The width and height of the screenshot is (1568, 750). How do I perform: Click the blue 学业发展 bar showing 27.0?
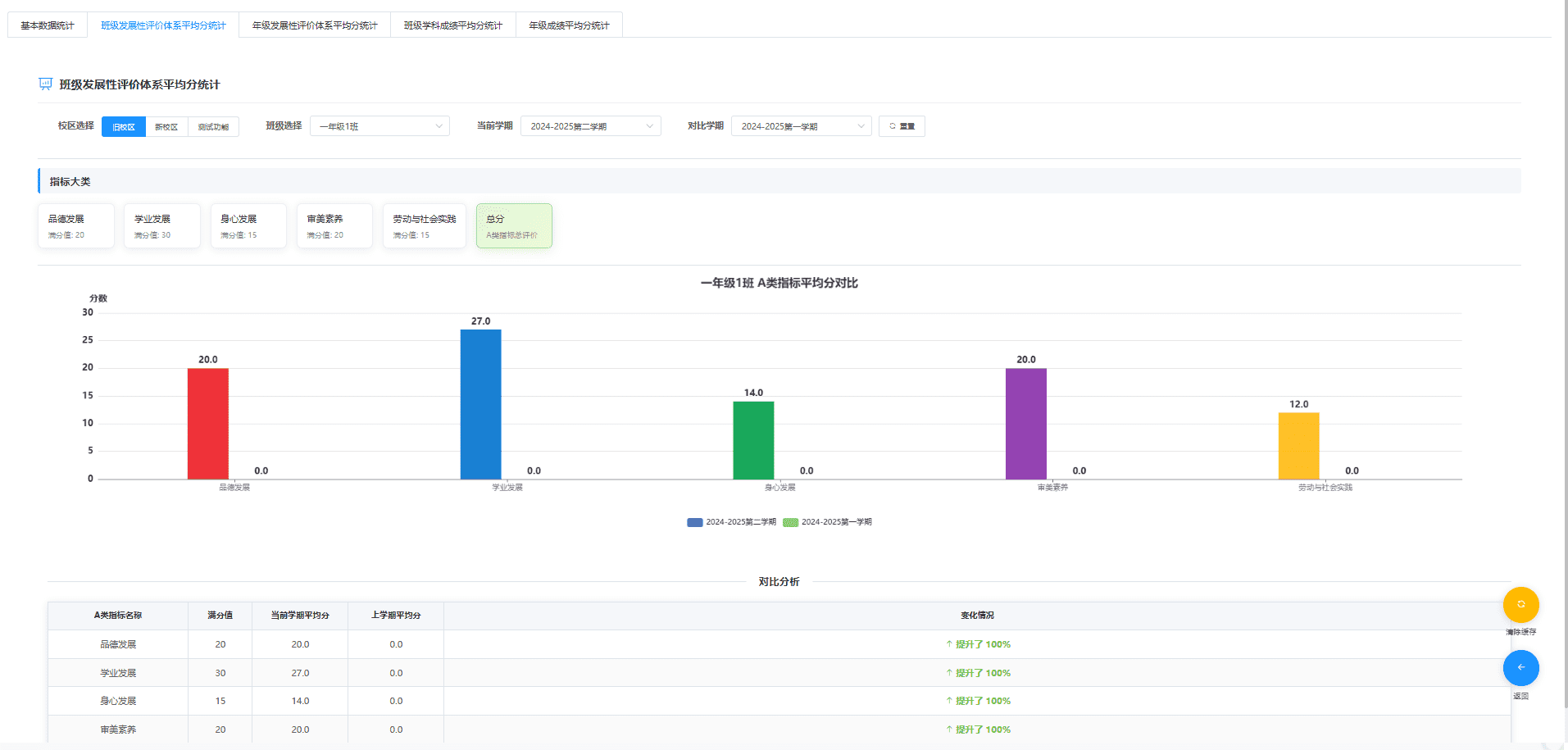pos(480,404)
